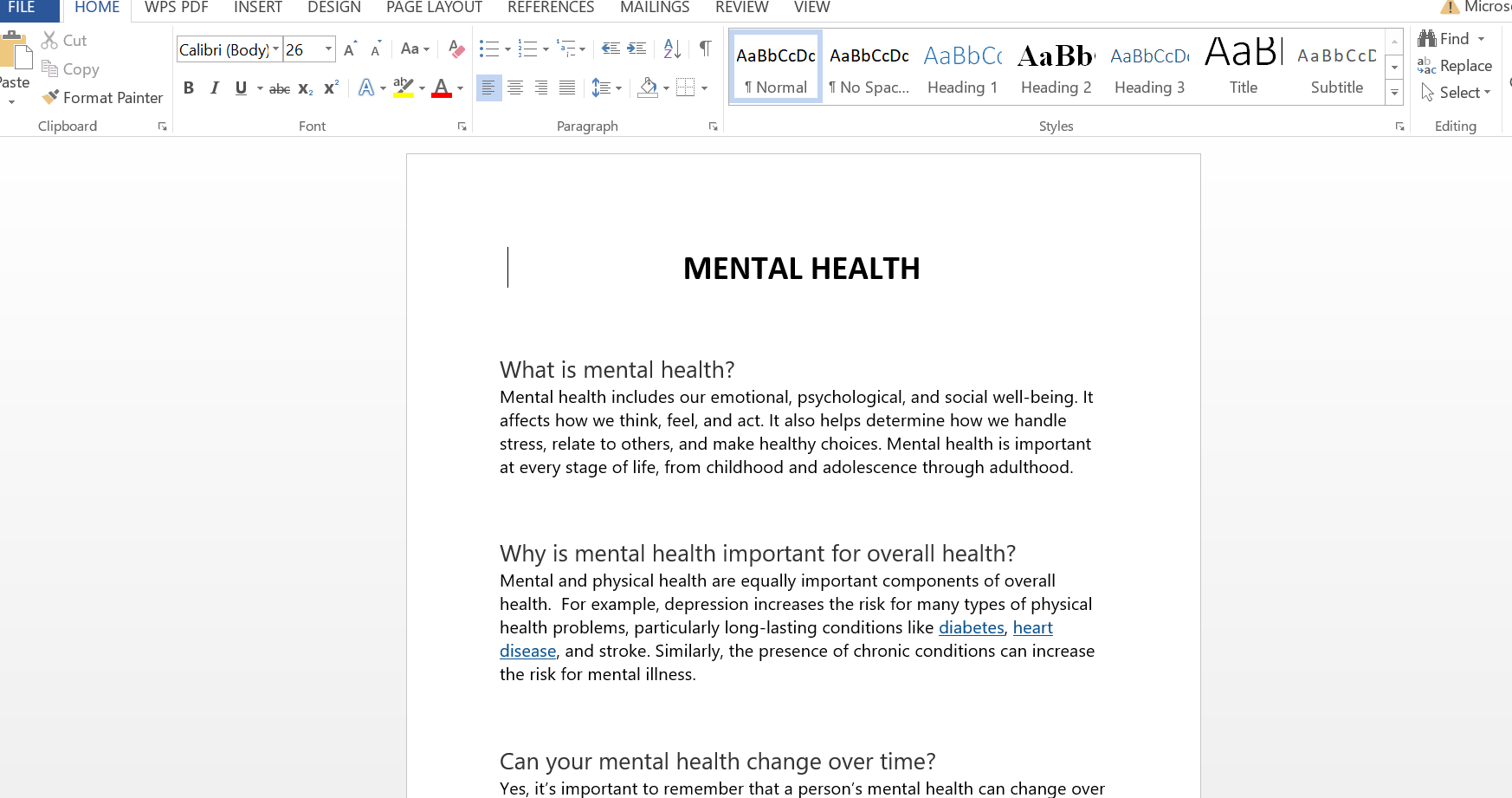
Task: Click the Find binoculars icon
Action: click(1427, 39)
